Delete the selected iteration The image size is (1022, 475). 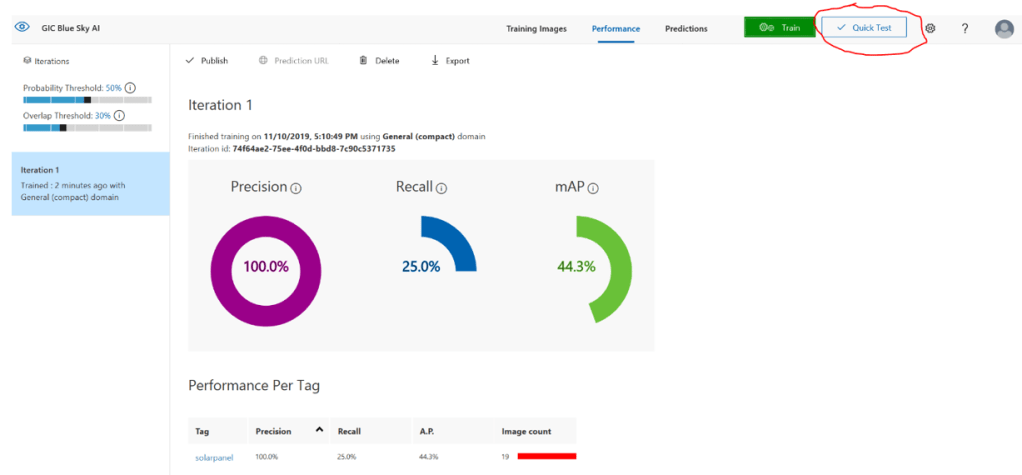click(379, 61)
